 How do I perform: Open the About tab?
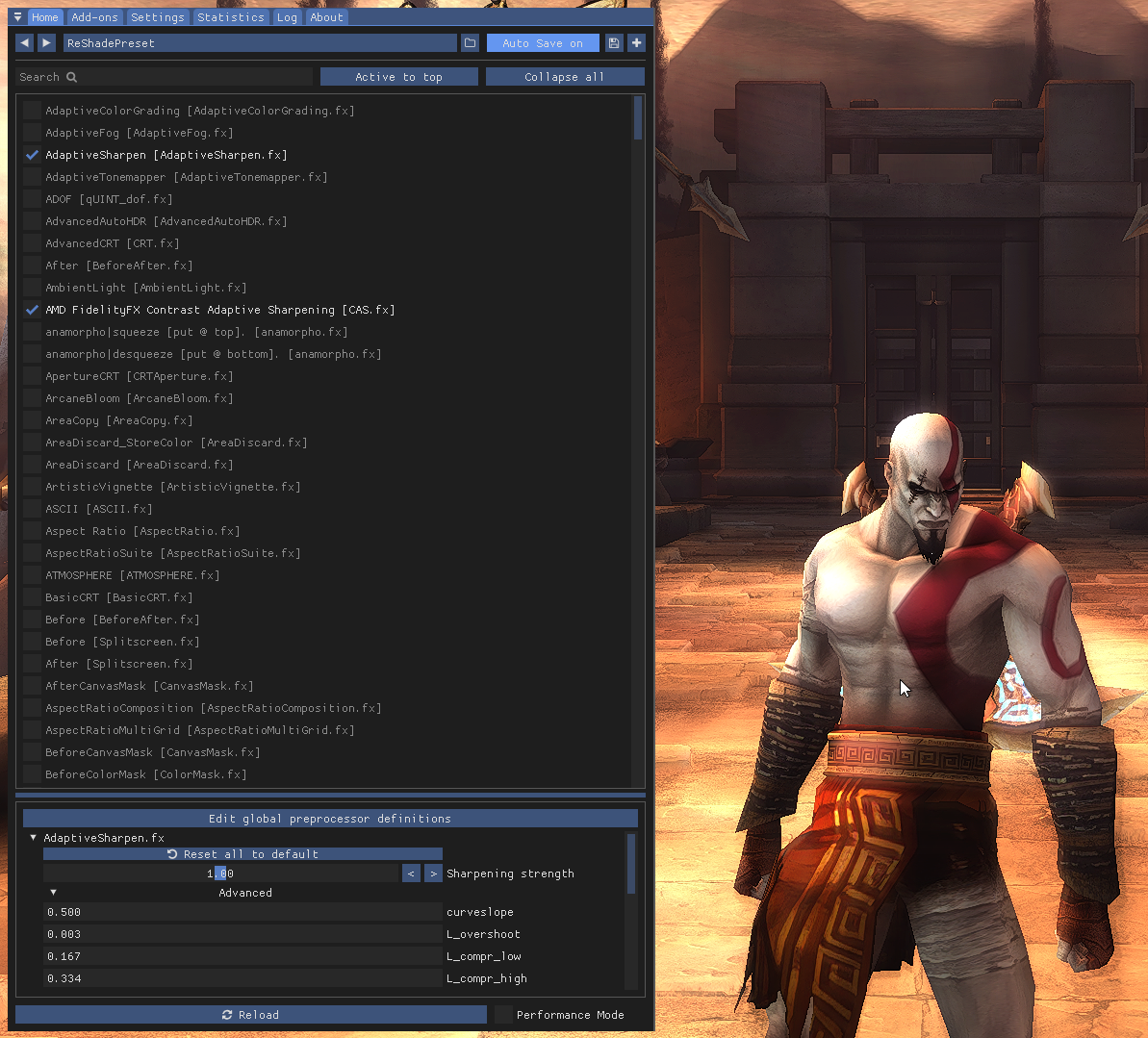[326, 17]
